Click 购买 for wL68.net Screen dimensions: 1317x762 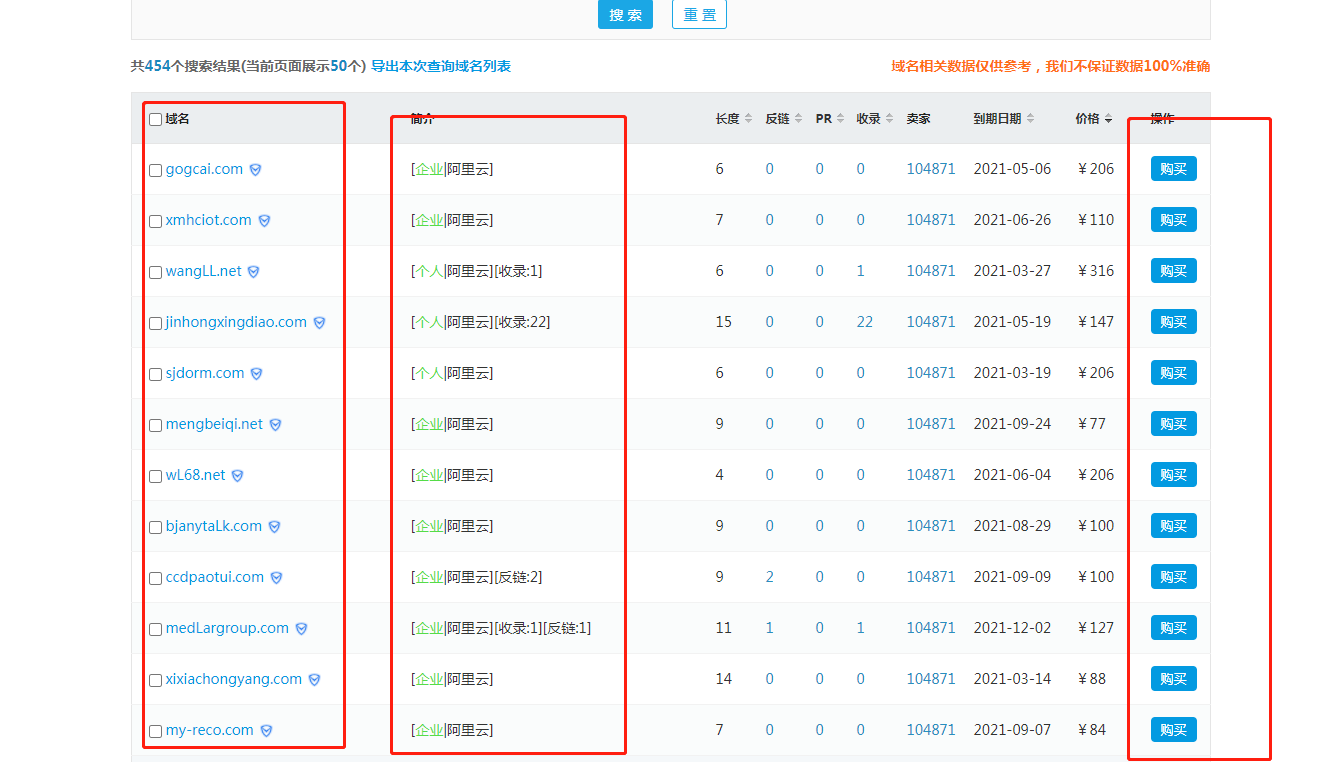coord(1173,475)
